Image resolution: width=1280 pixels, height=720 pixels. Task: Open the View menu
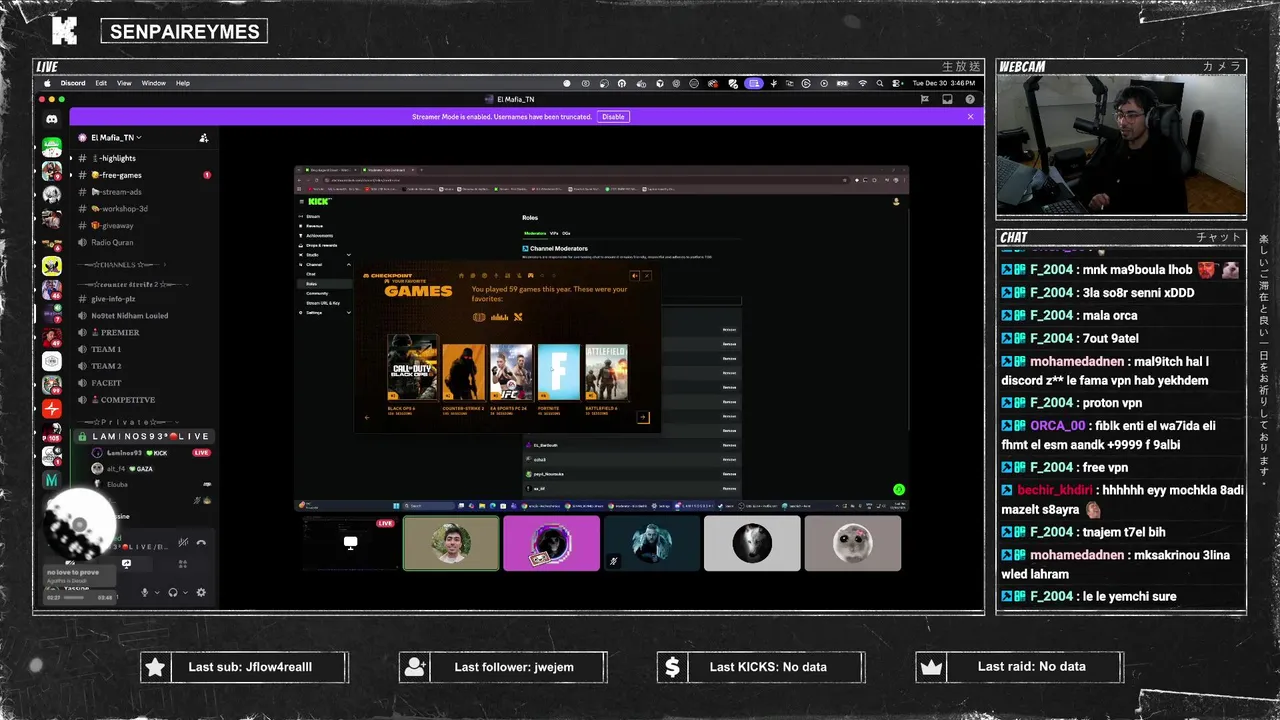124,83
